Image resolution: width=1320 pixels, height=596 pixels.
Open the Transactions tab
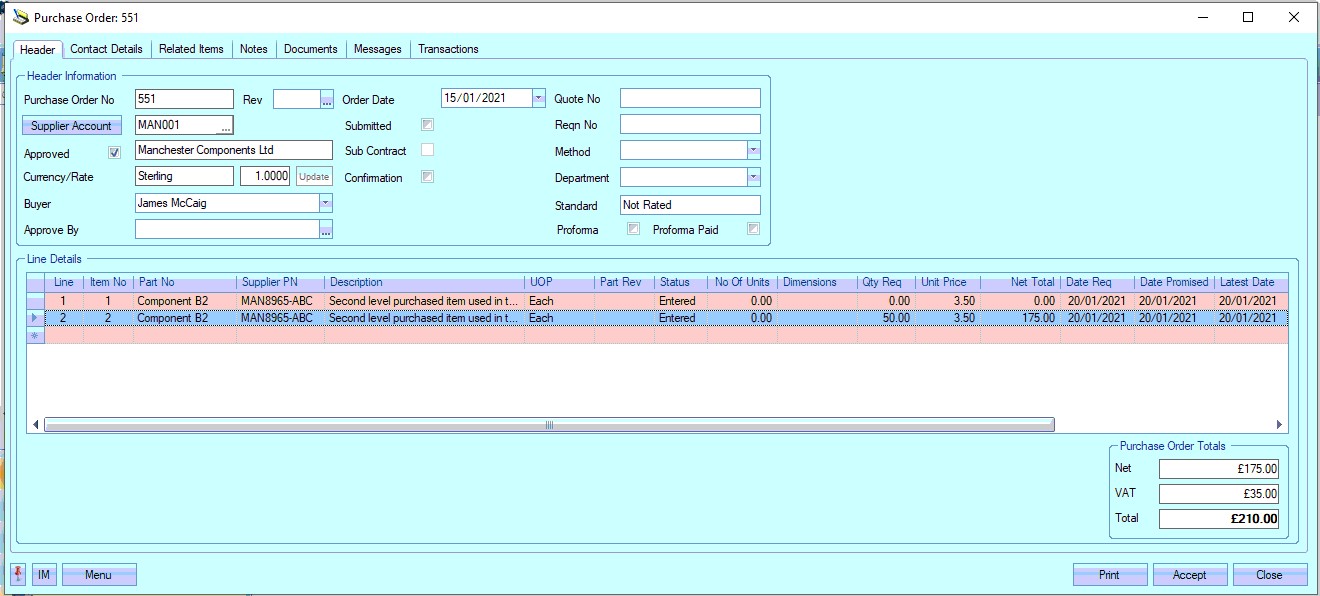[448, 49]
